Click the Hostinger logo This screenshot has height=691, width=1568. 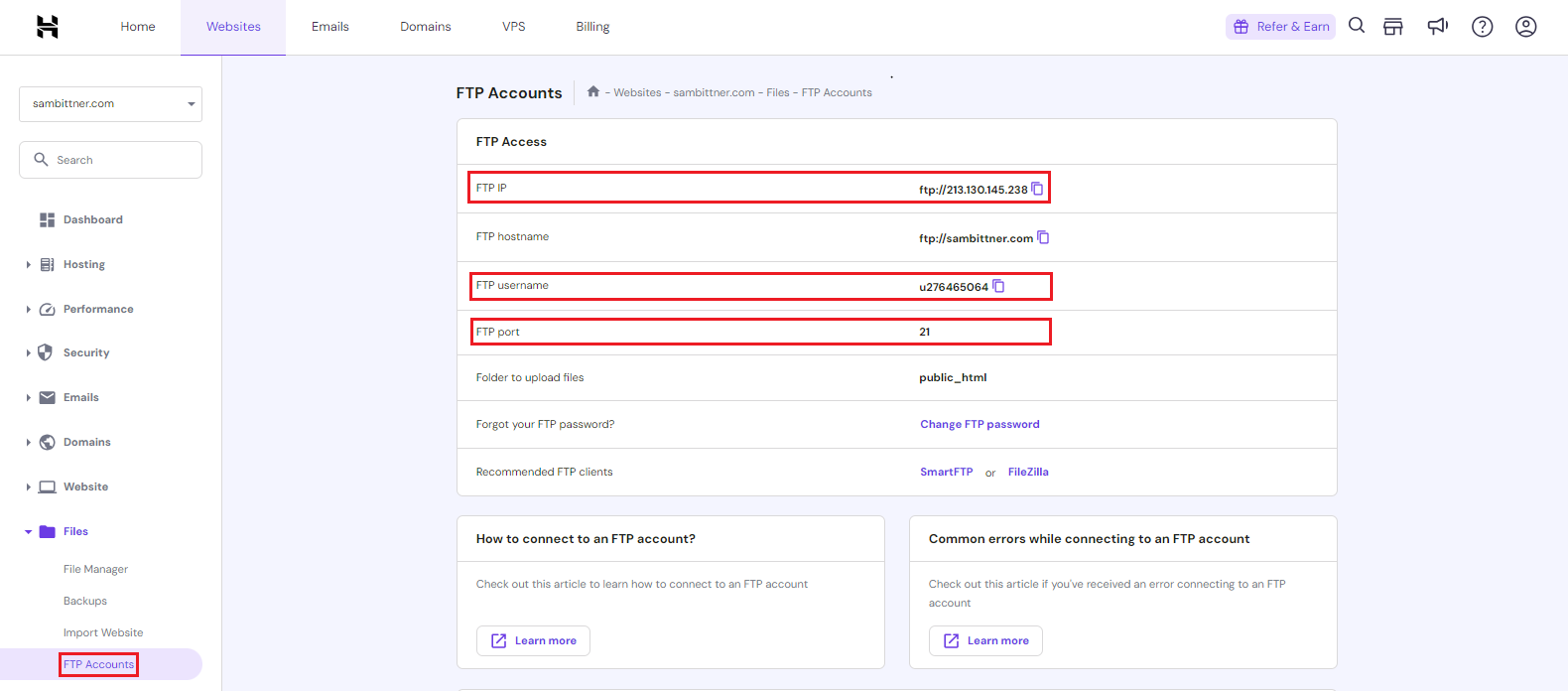(48, 27)
